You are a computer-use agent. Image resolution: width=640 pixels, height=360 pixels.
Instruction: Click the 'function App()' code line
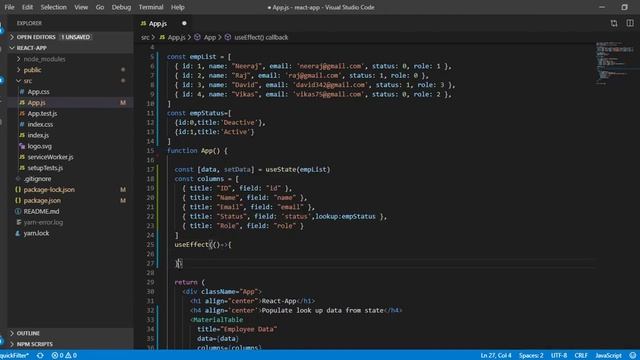click(x=197, y=151)
